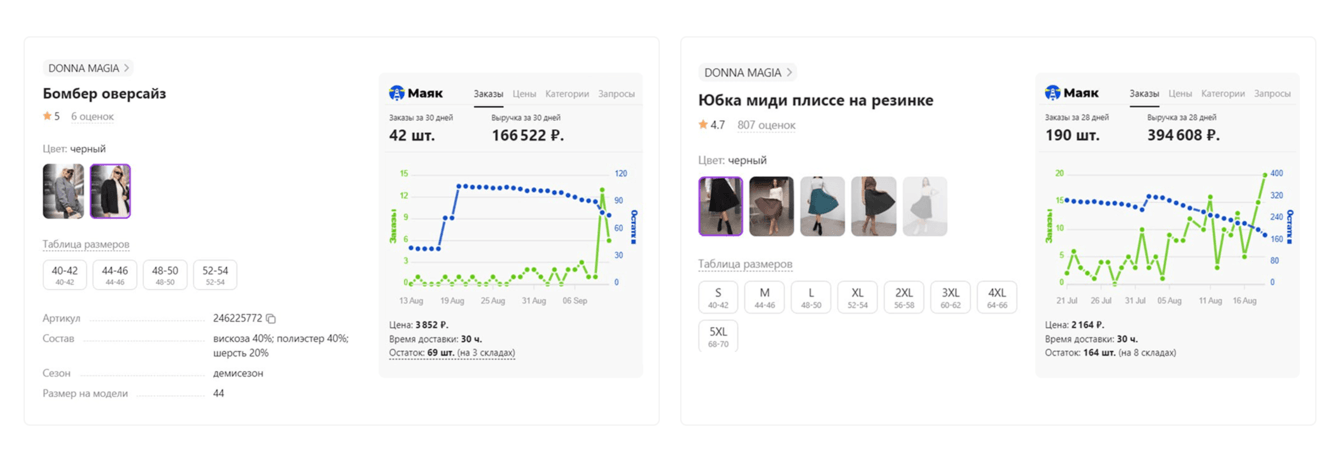Switch to the Цены tab in the bomber's widget

(524, 94)
